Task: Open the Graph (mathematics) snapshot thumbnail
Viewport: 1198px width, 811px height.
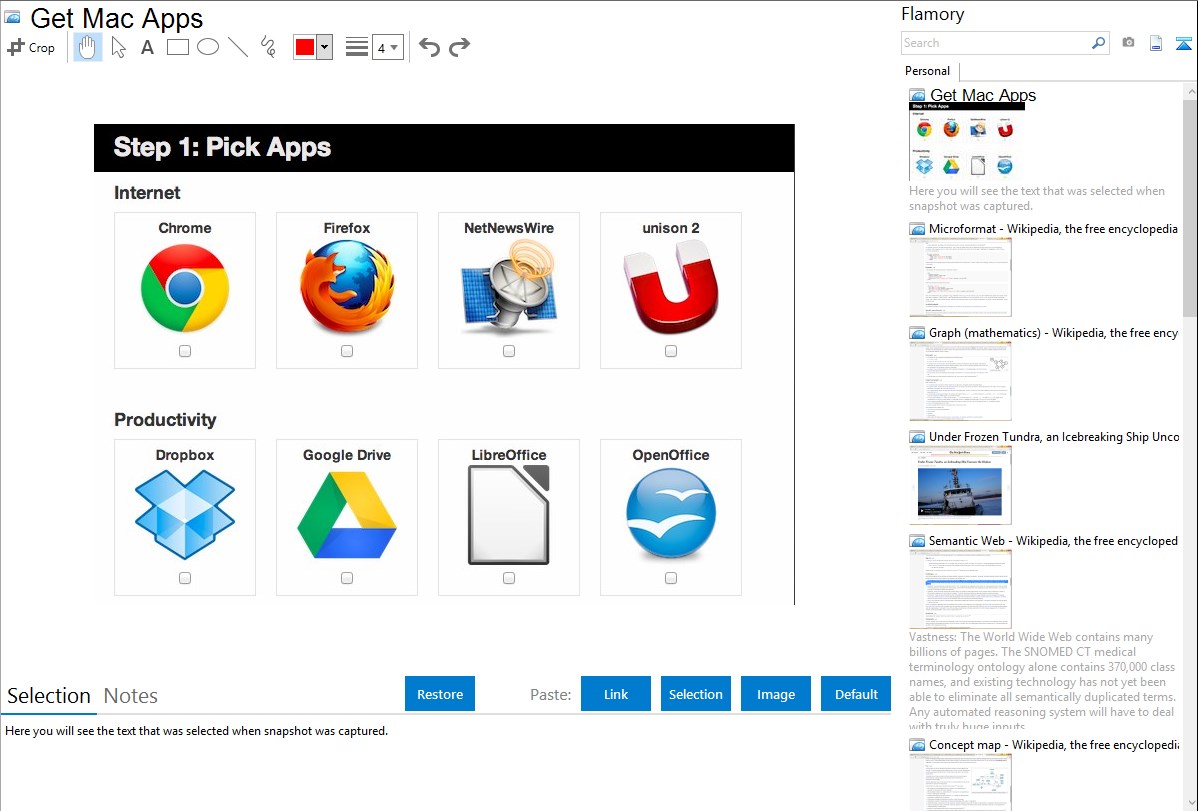Action: 960,381
